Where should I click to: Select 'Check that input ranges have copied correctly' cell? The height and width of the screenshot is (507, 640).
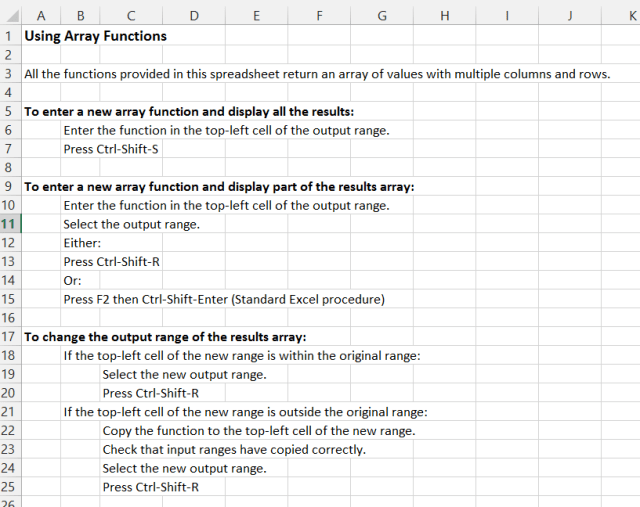233,449
